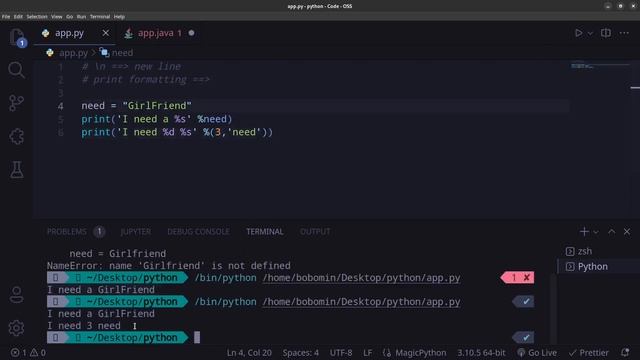Click unsaved dot on app.java tab
Viewport: 640px width, 360px height.
[x=191, y=33]
